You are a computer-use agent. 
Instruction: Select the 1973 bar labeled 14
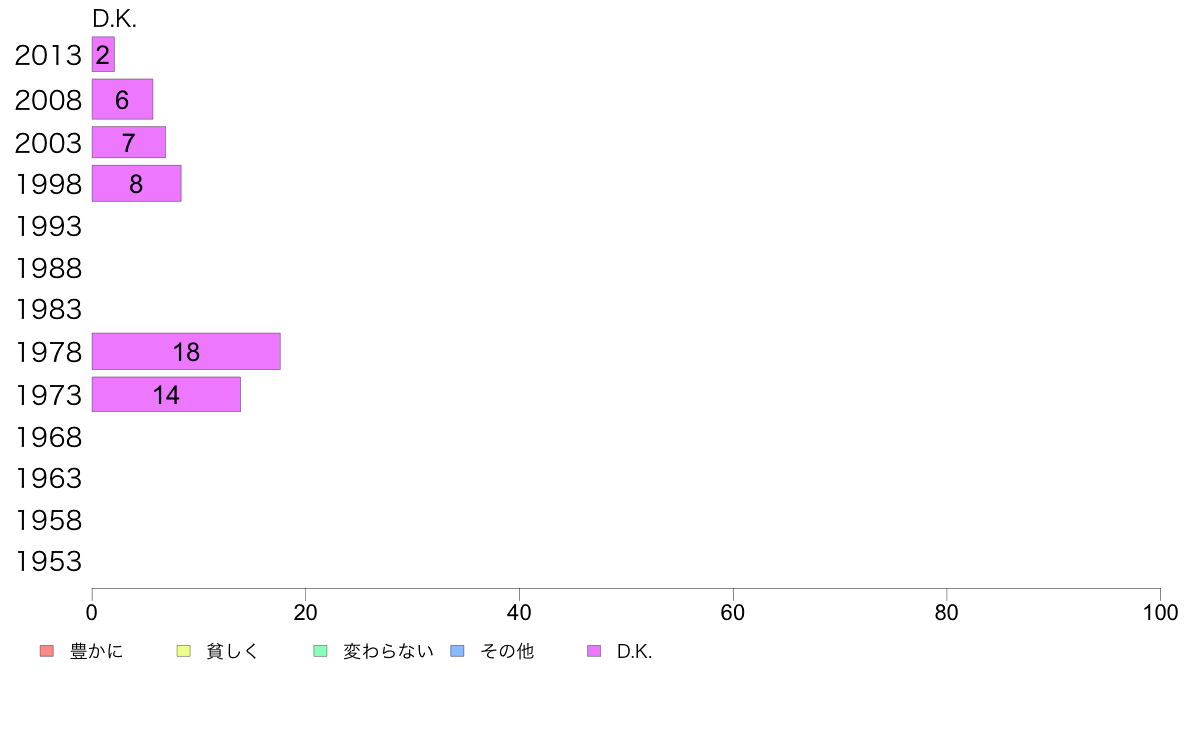coord(166,394)
